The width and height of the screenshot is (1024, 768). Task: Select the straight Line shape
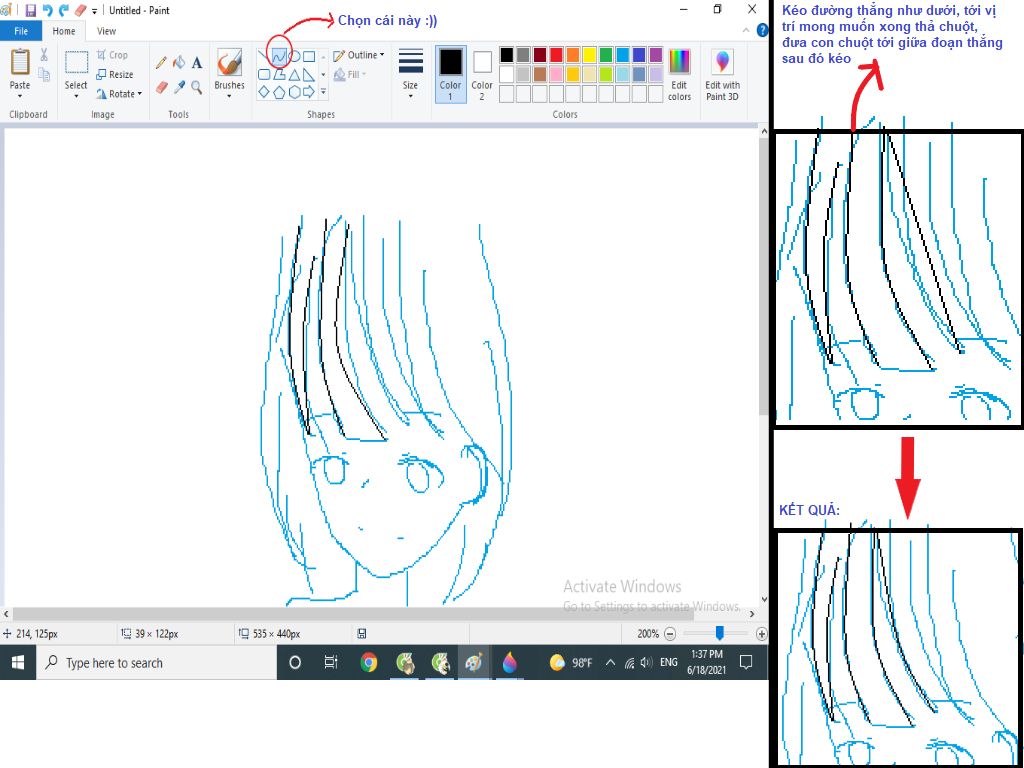pyautogui.click(x=264, y=57)
